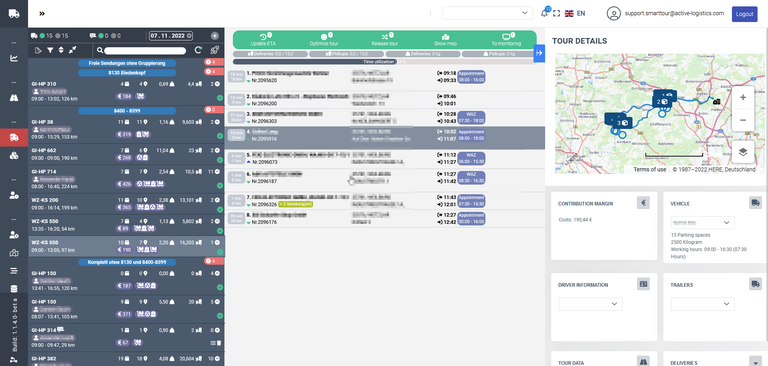Click trash icon on GI-HP 314 tour
The height and width of the screenshot is (366, 768).
(219, 343)
